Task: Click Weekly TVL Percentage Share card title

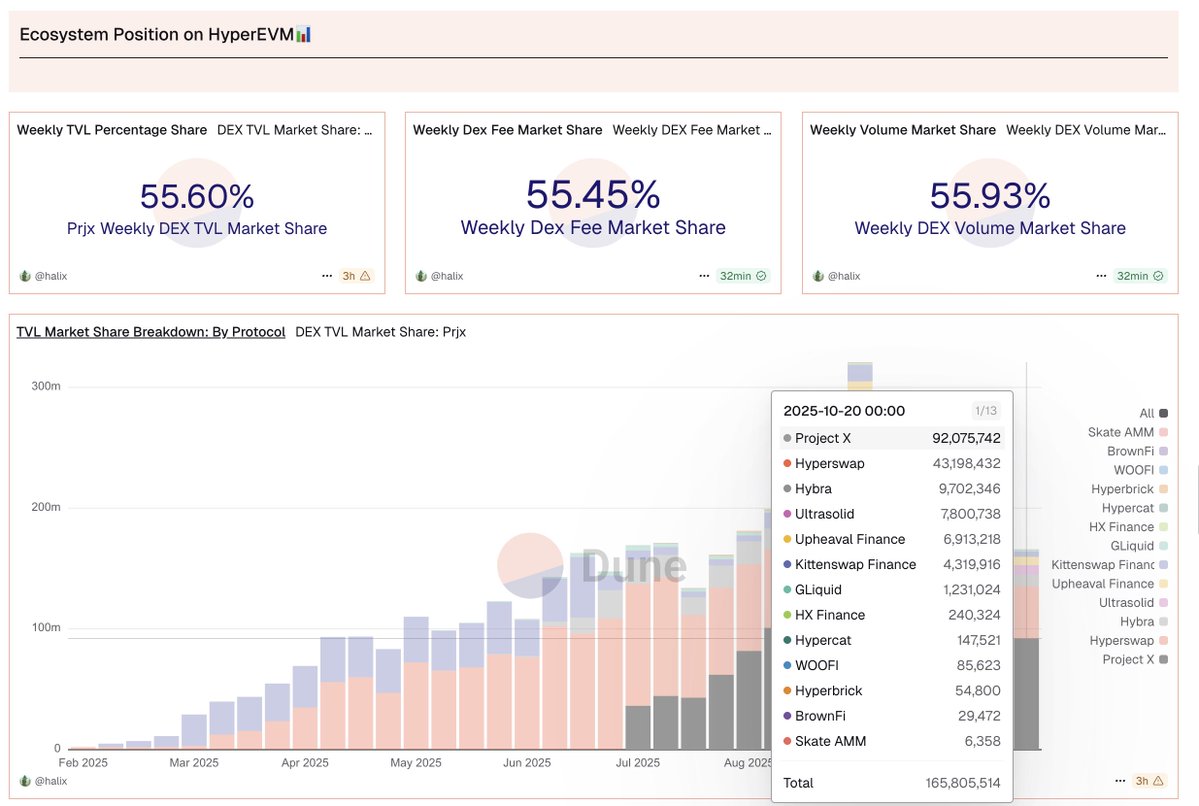Action: (112, 130)
